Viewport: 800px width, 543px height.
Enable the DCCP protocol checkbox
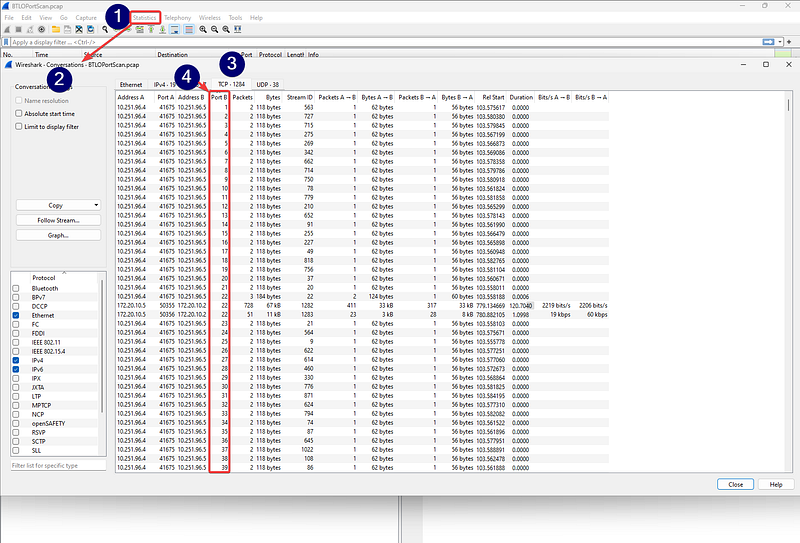point(16,306)
